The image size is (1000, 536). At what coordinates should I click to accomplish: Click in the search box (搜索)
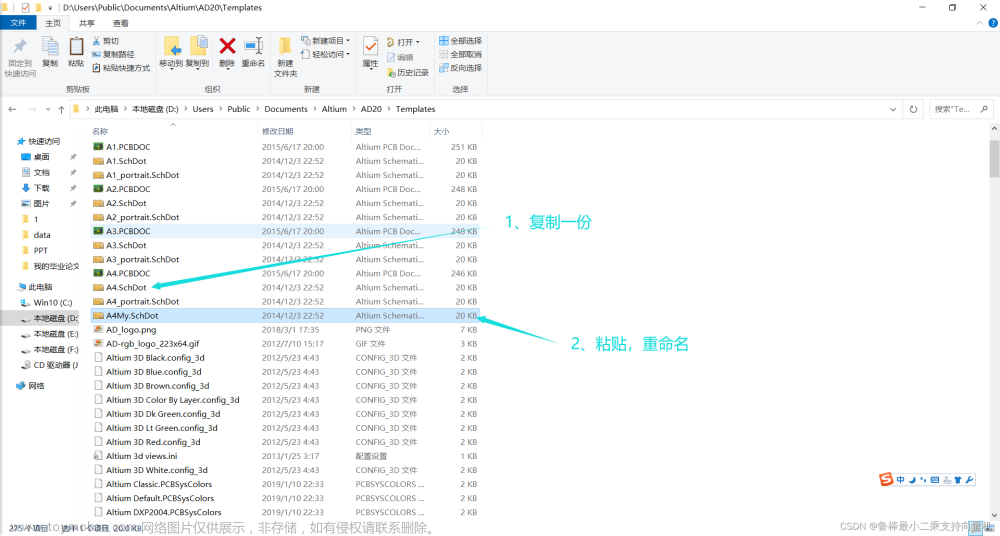961,109
